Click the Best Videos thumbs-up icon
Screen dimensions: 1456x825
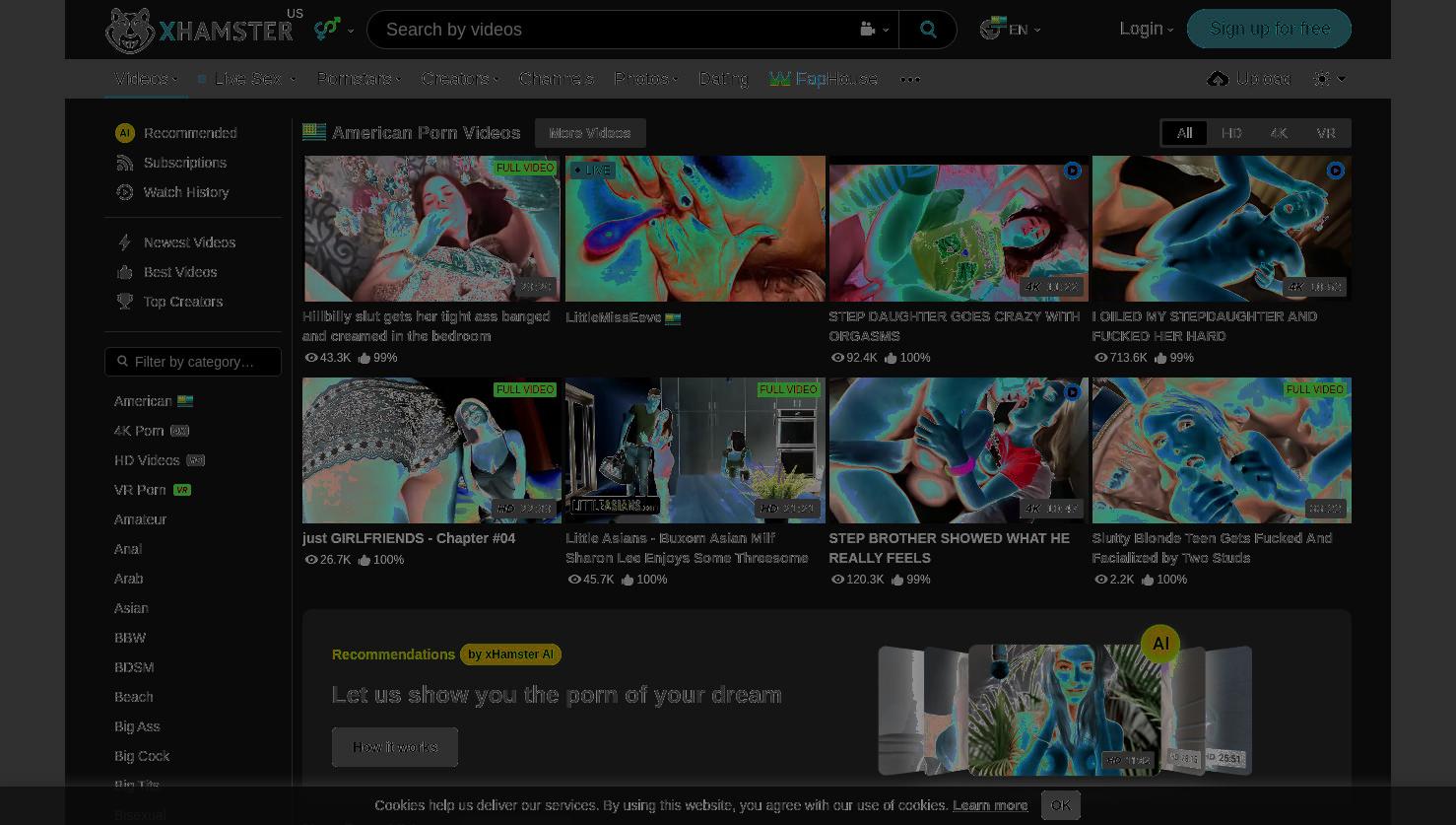(x=124, y=272)
